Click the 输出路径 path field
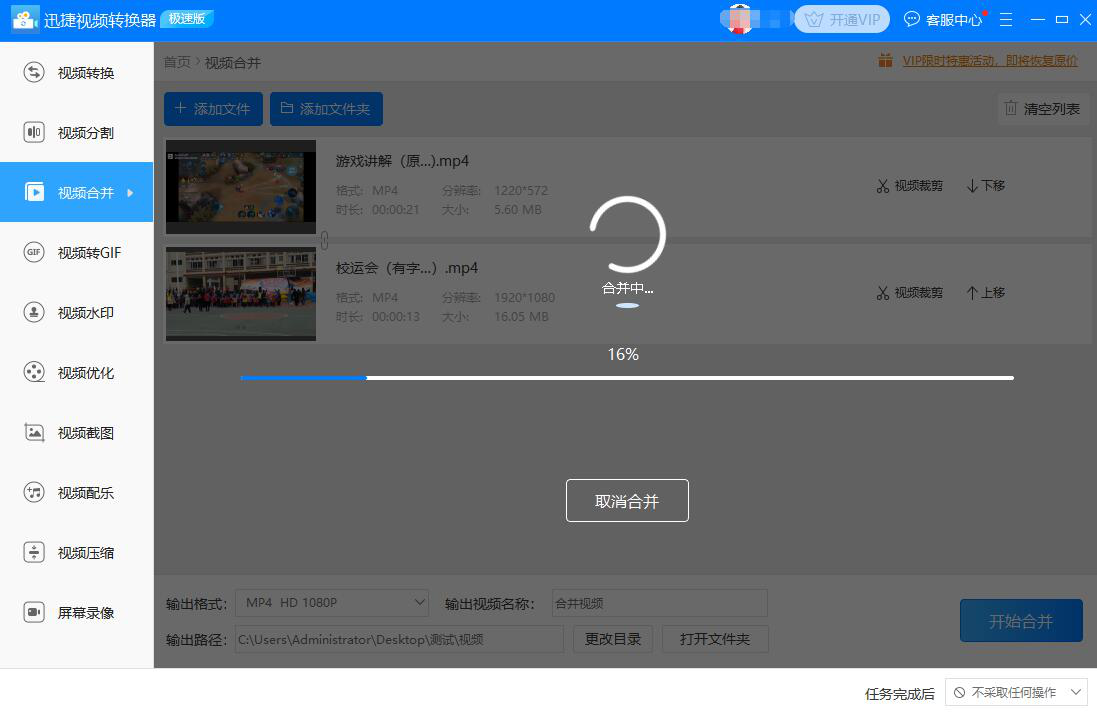Viewport: 1097px width, 713px height. [x=399, y=640]
